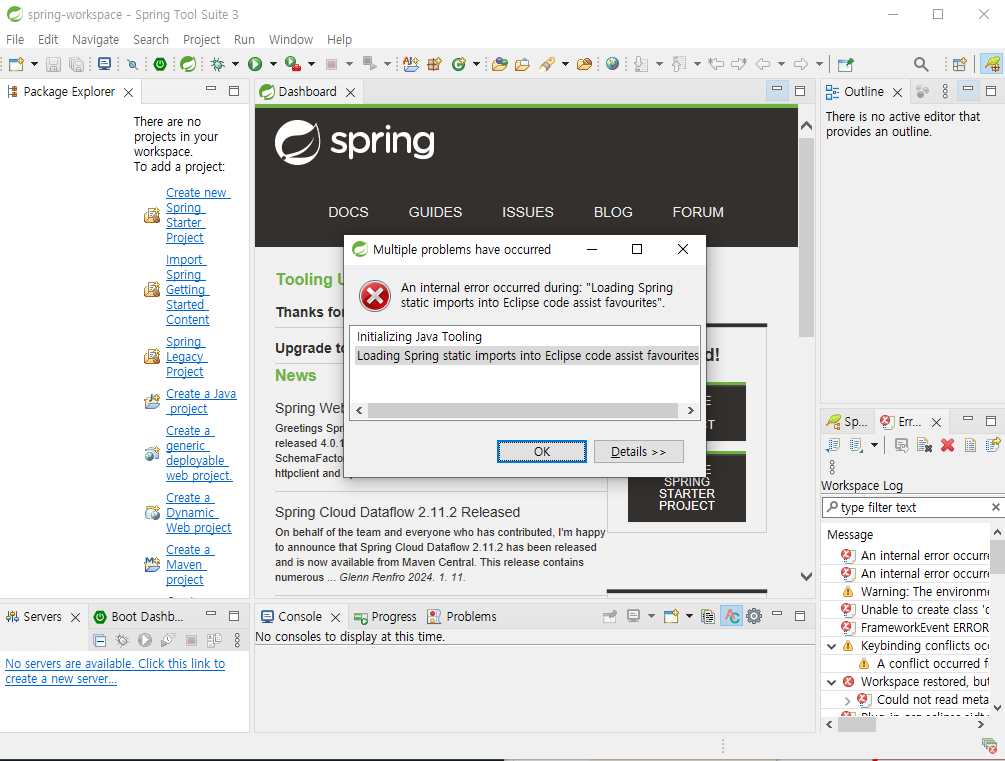The image size is (1005, 761).
Task: Switch to the Boot Dashboard tab
Action: 138,616
